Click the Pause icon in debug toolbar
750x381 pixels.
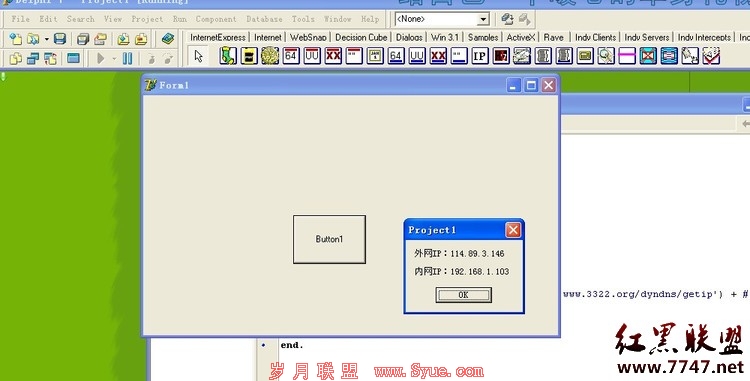(127, 58)
